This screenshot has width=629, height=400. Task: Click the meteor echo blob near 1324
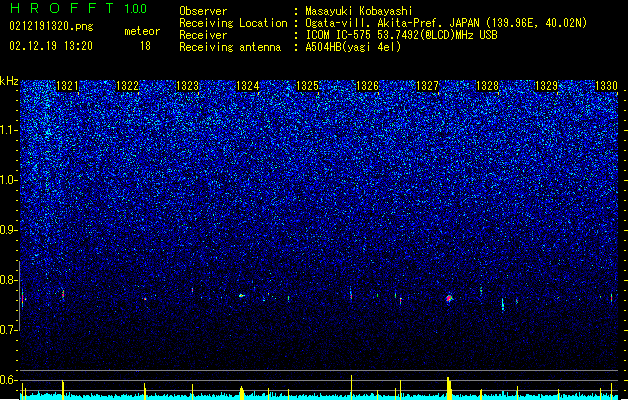(242, 296)
